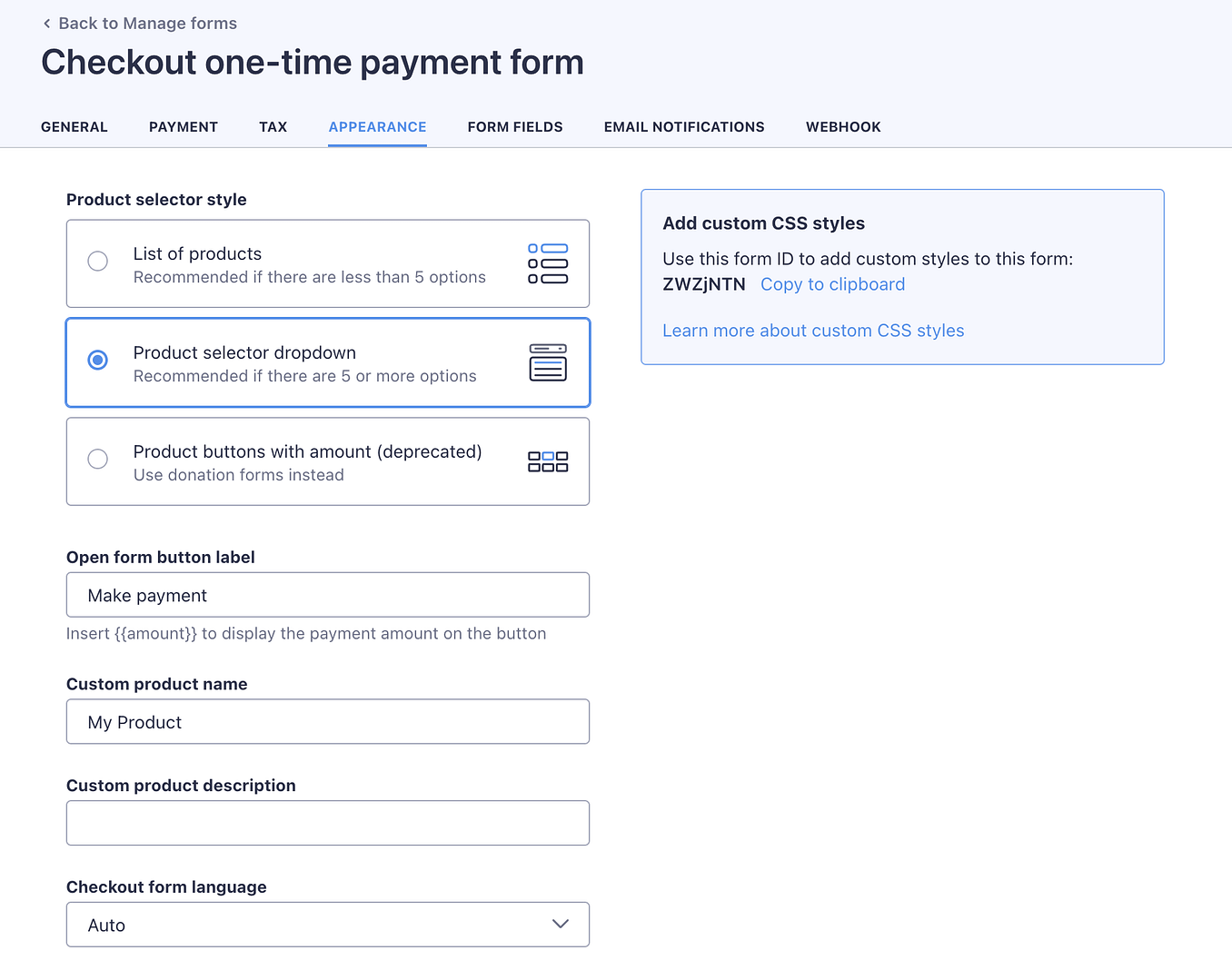
Task: Focus the Custom product description field
Action: click(x=327, y=823)
